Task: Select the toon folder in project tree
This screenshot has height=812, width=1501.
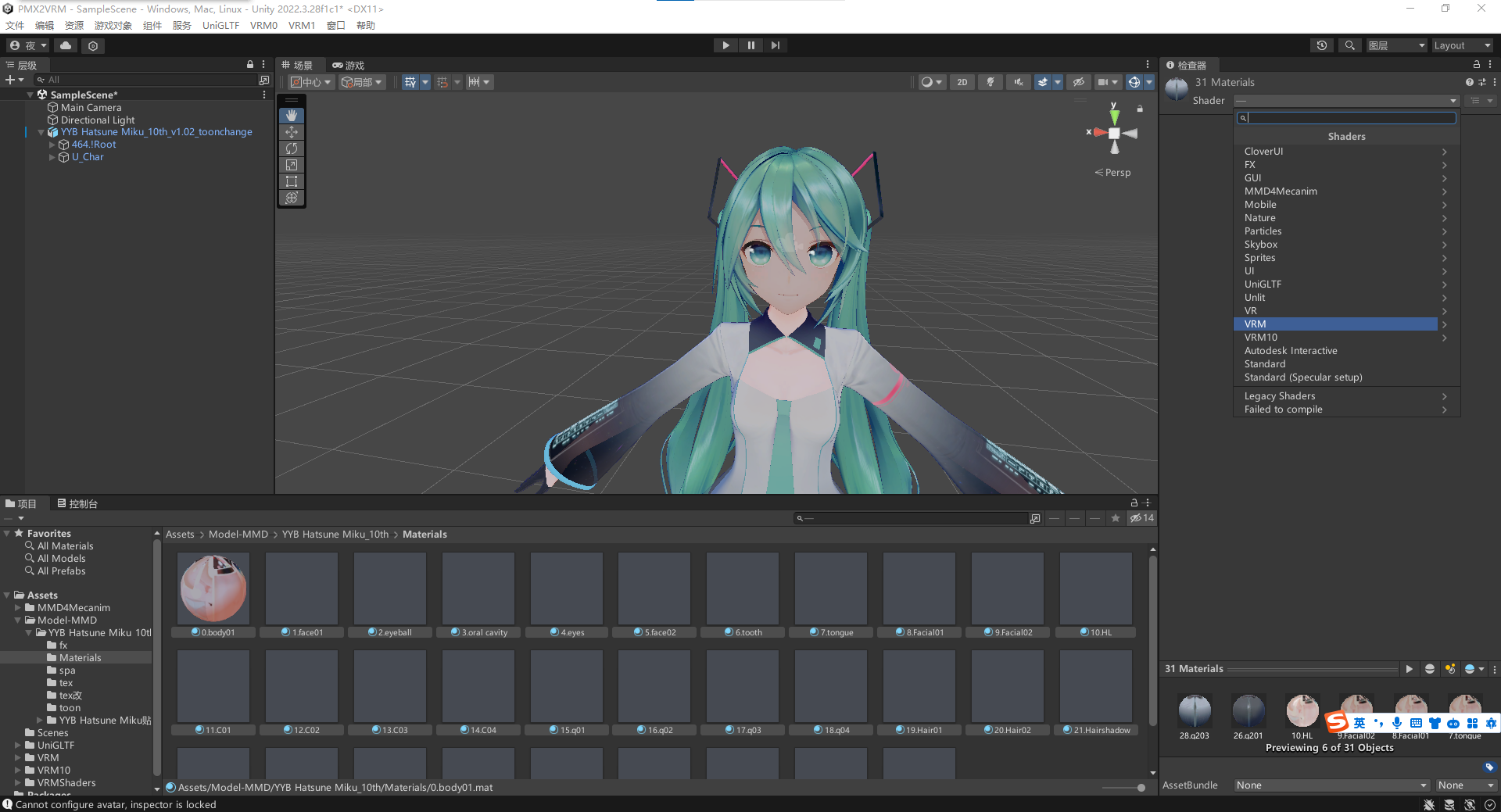Action: 70,708
